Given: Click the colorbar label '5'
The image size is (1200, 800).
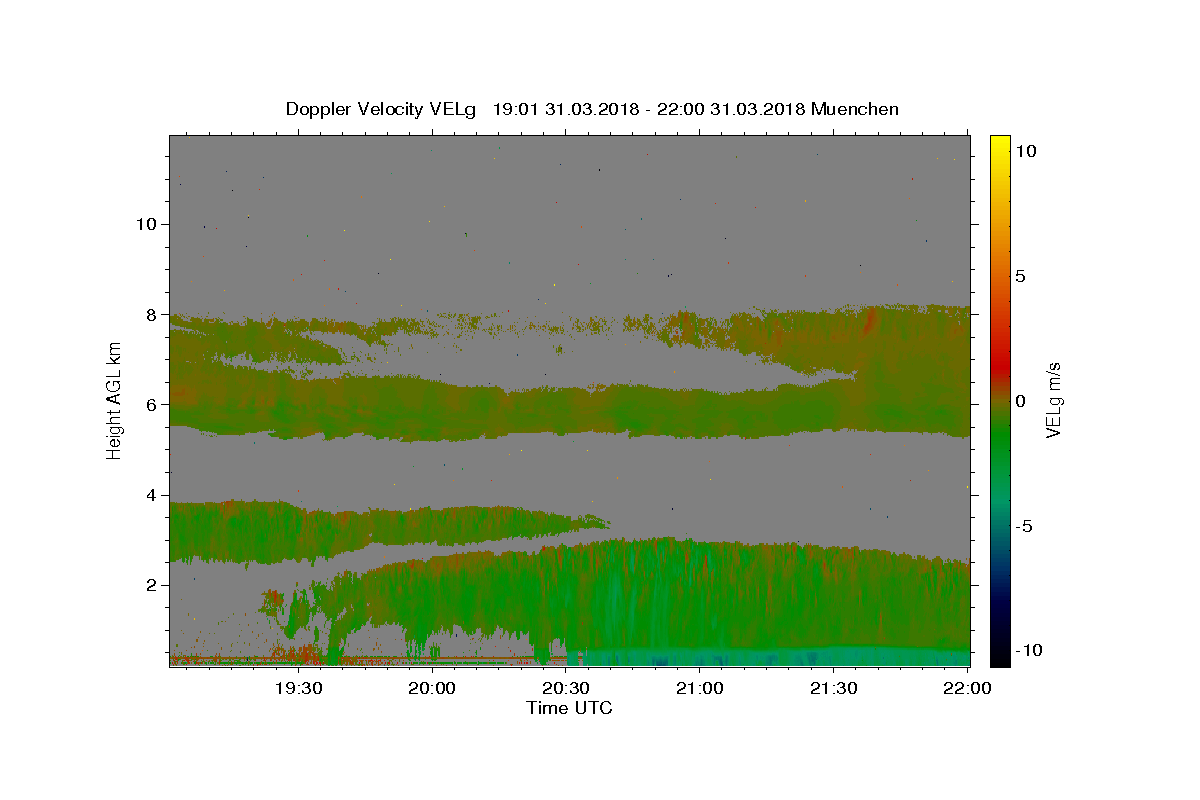Looking at the screenshot, I should [1021, 276].
